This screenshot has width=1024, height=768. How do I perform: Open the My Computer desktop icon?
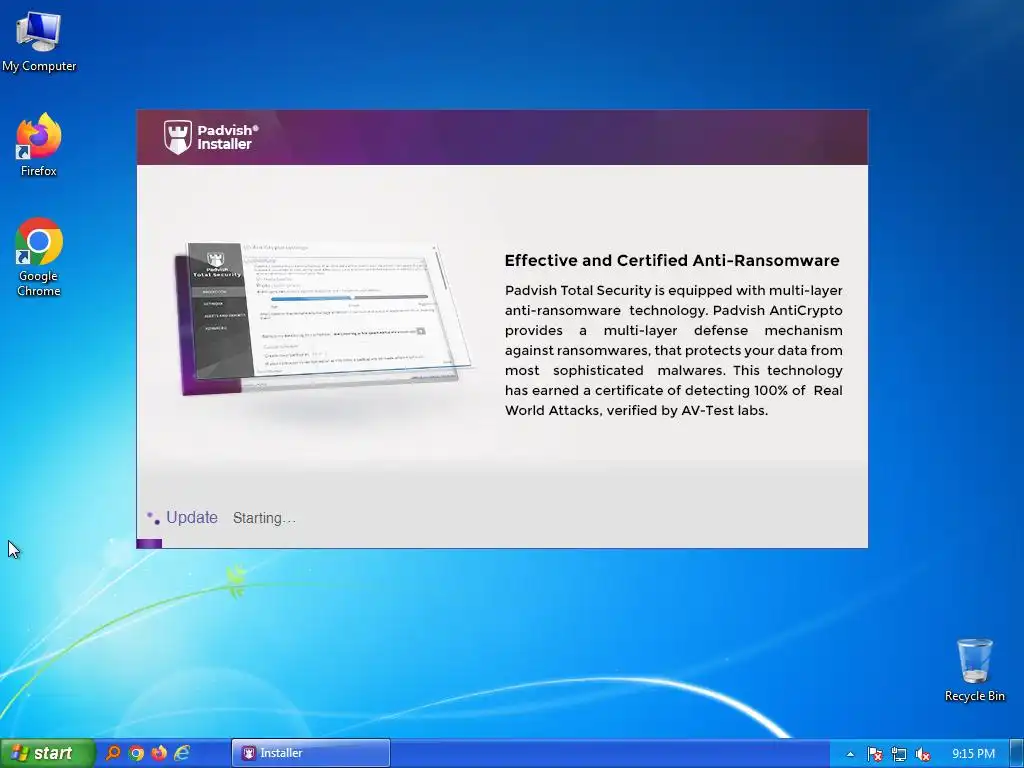[x=39, y=40]
